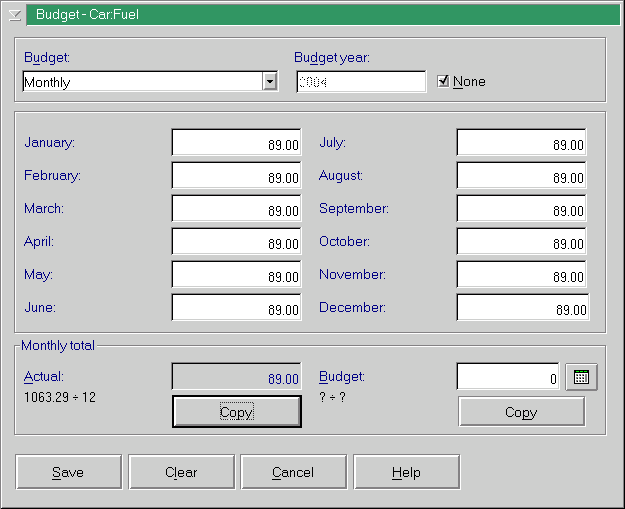Edit the May amount field
Viewport: 625px width, 509px height.
click(236, 274)
